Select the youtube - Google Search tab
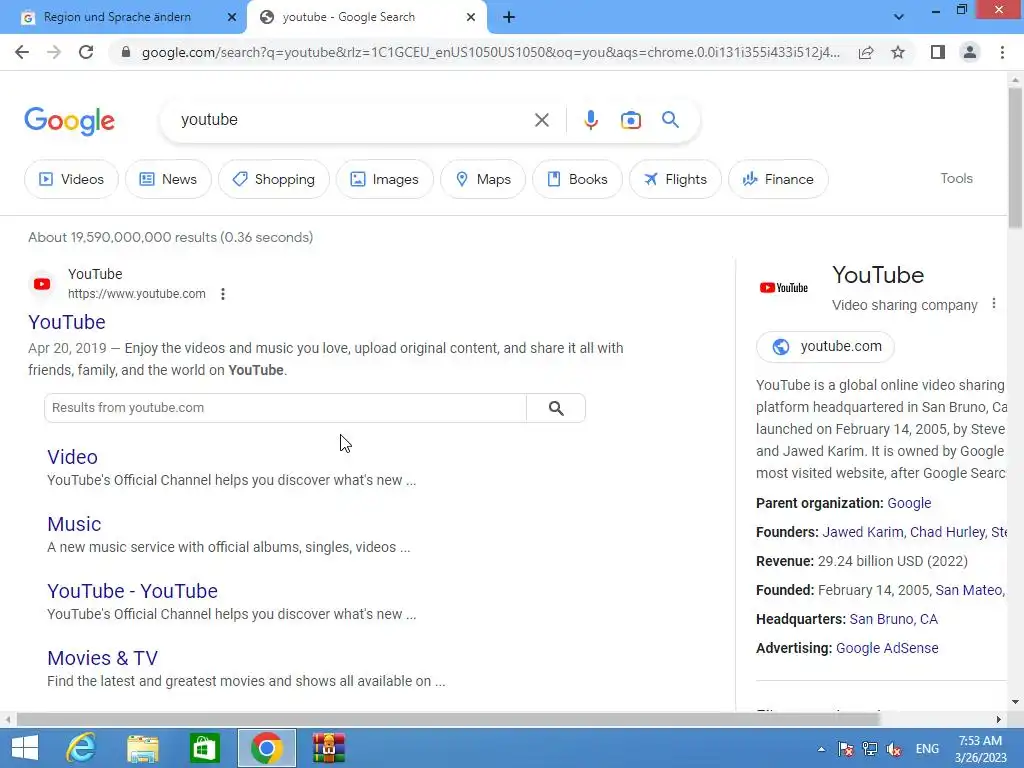 point(349,17)
